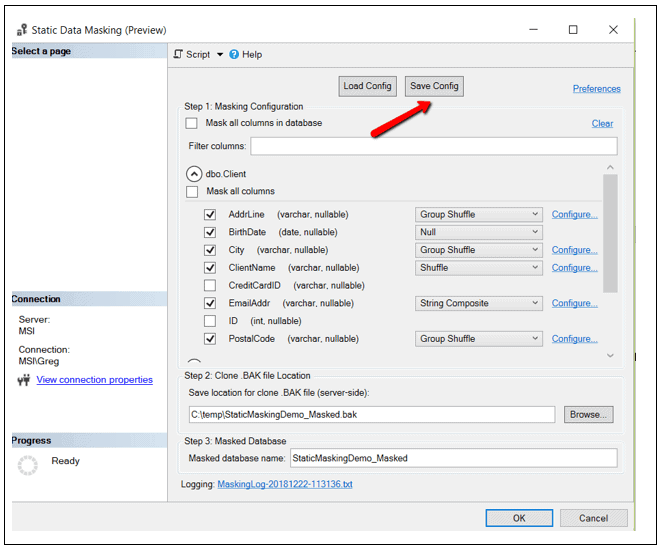The image size is (665, 549).
Task: Tick the ID column checkbox
Action: pos(210,321)
